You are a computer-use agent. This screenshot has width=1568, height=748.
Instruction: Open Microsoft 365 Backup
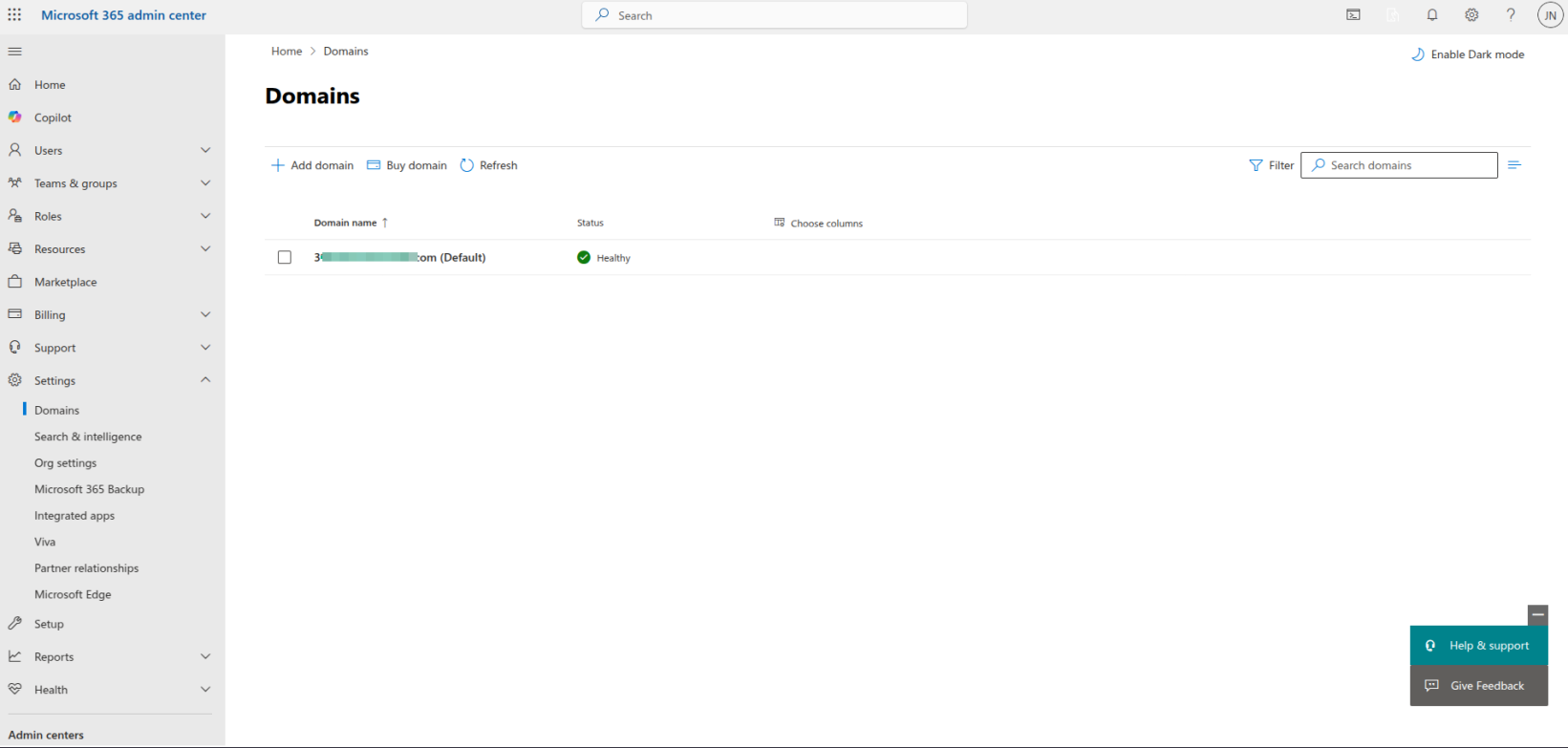click(89, 489)
